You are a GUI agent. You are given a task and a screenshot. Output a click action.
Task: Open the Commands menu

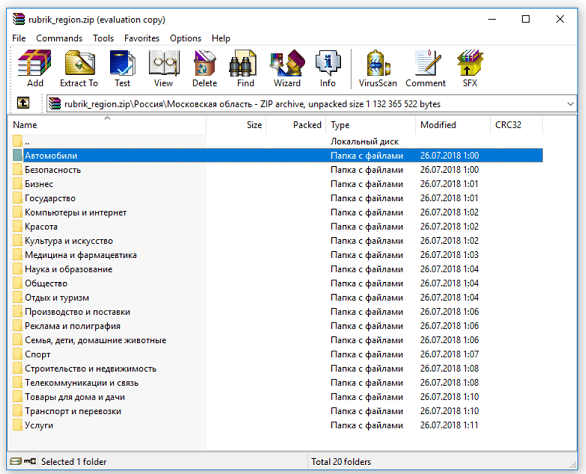pyautogui.click(x=59, y=39)
